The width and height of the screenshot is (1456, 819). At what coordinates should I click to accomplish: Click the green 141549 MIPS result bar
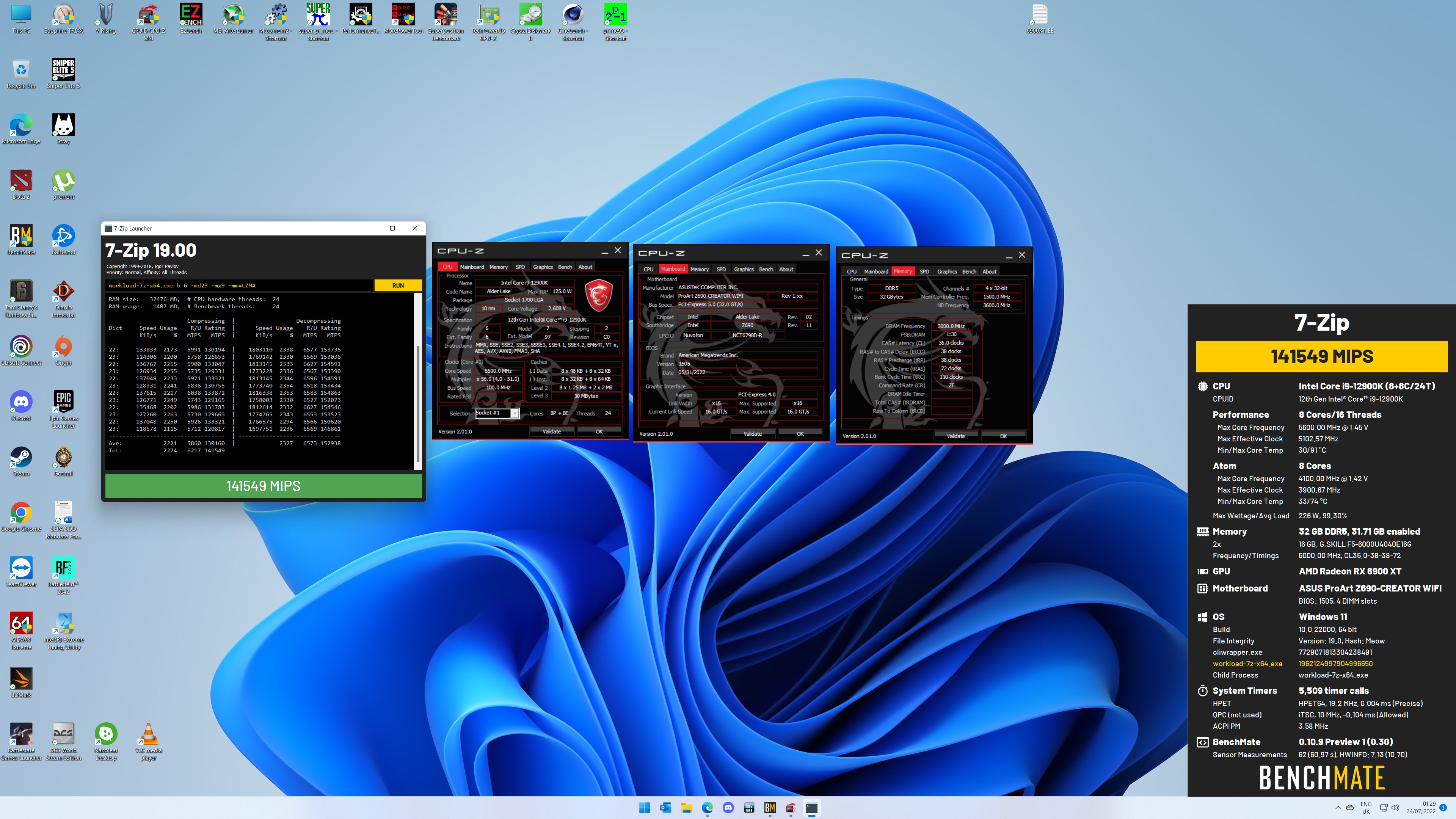[x=264, y=486]
